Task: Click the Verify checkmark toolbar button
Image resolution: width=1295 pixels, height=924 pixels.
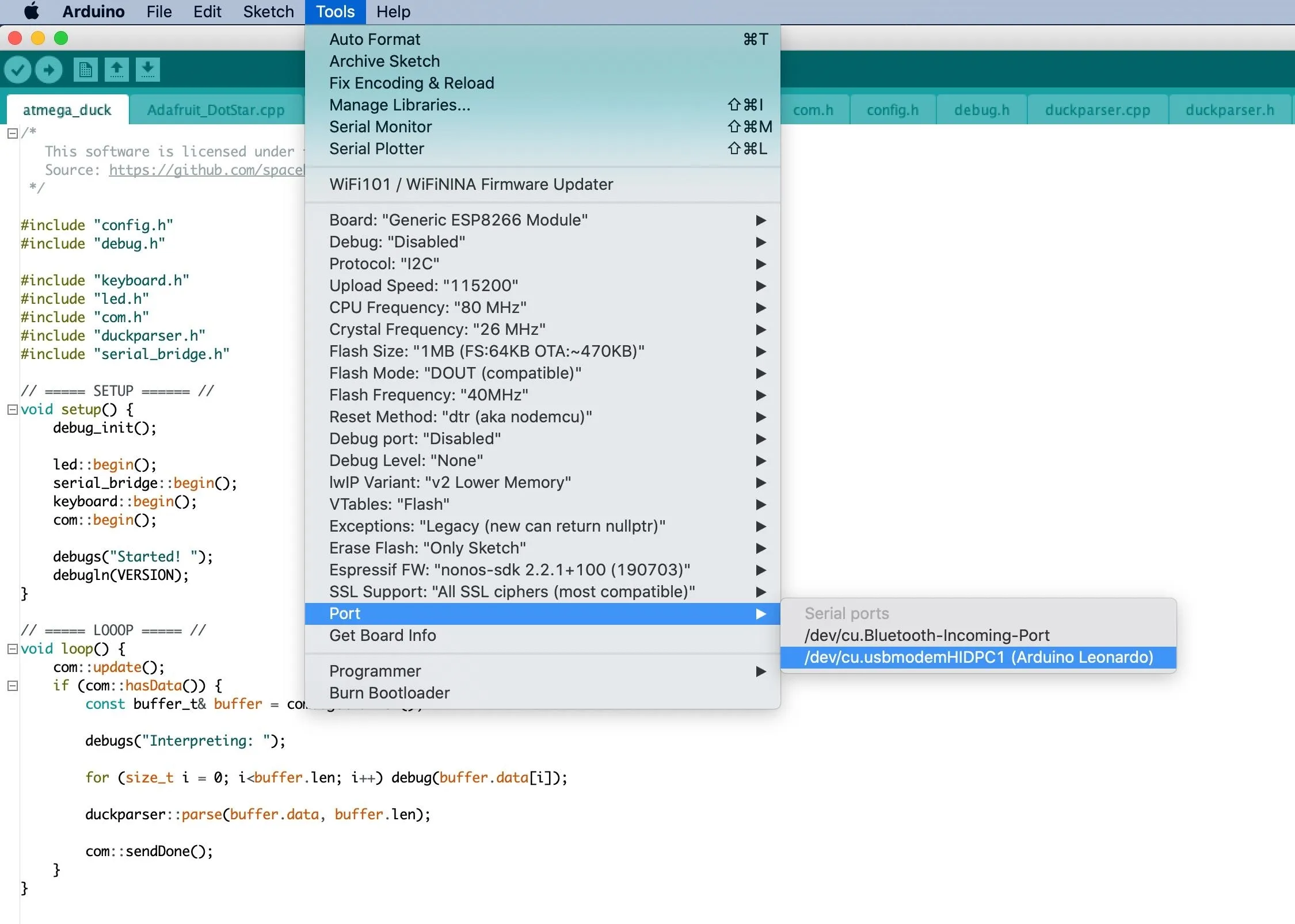Action: coord(18,70)
